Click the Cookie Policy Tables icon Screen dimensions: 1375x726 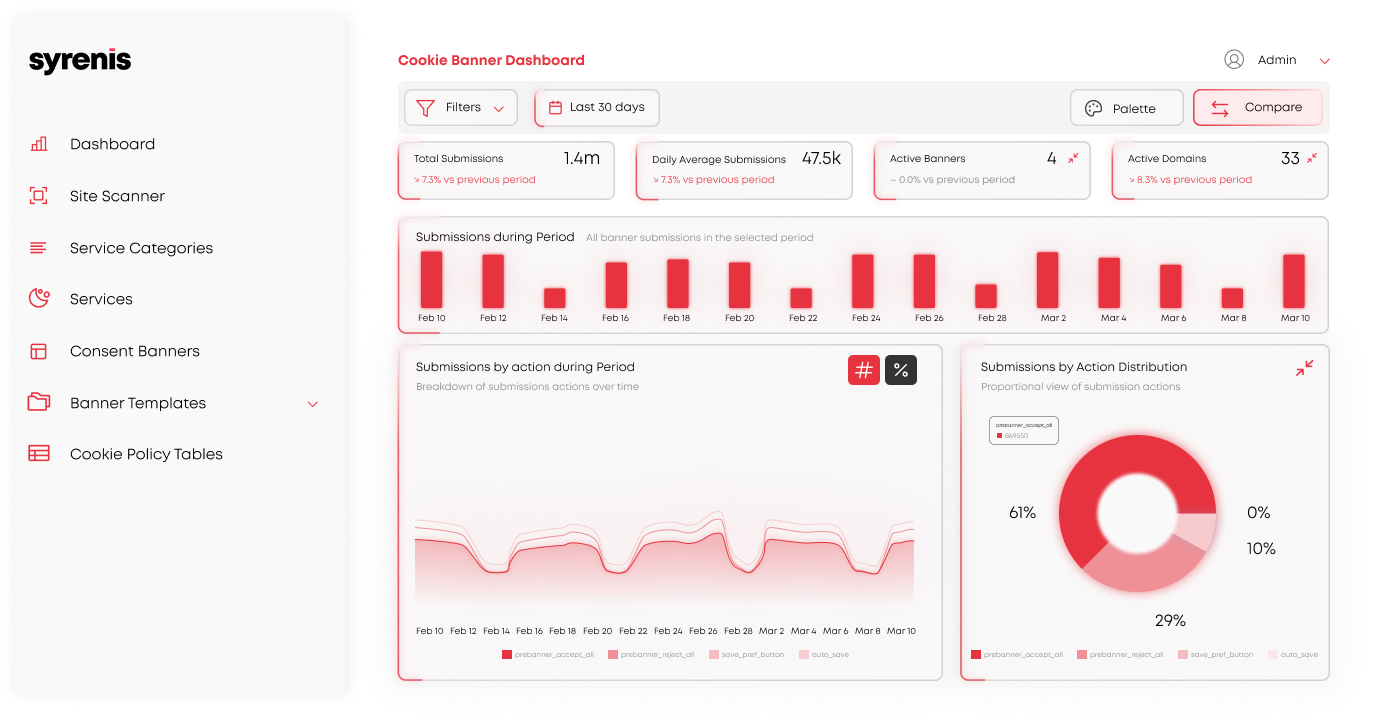[x=39, y=453]
